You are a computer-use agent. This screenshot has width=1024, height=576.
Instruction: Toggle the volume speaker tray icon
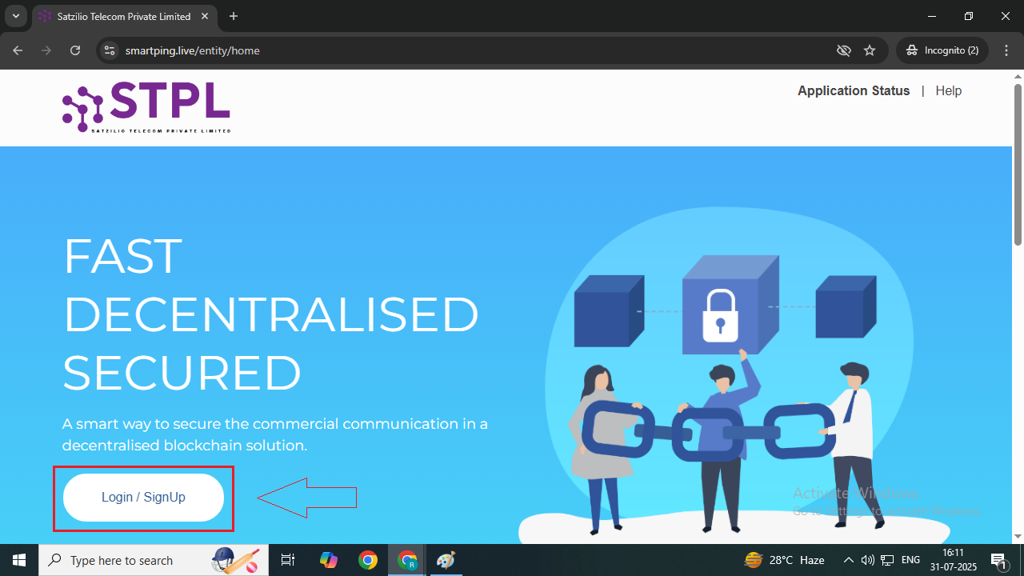click(x=867, y=560)
